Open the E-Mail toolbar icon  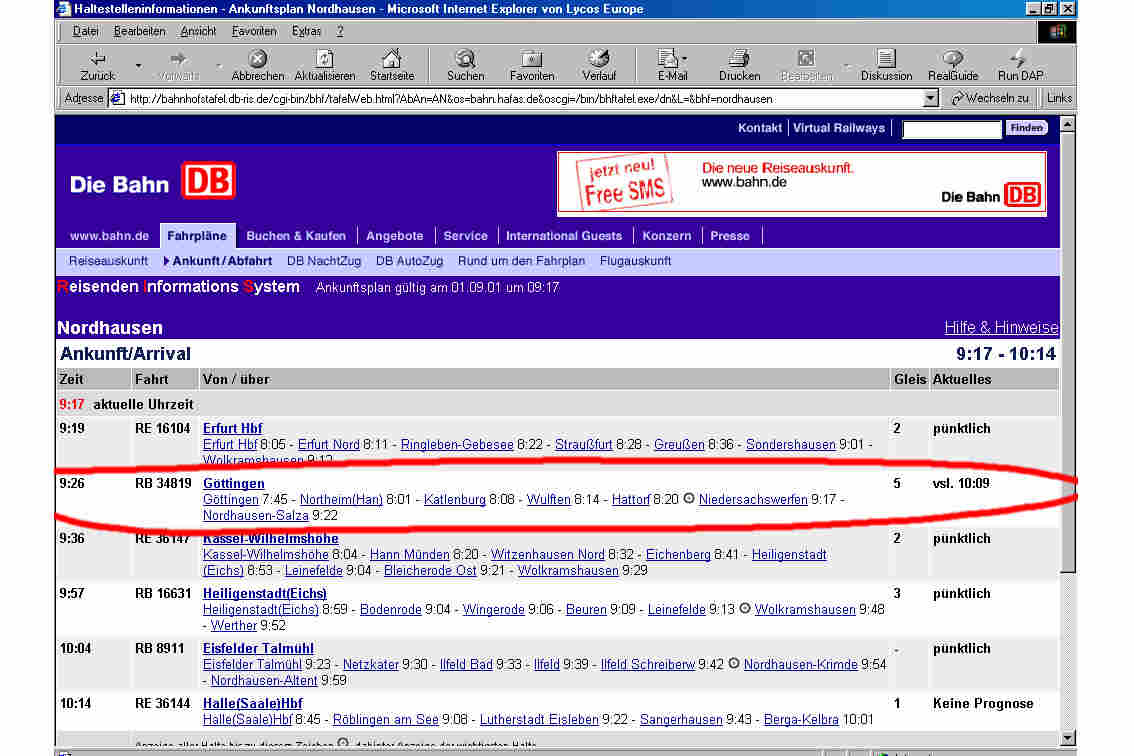coord(667,58)
